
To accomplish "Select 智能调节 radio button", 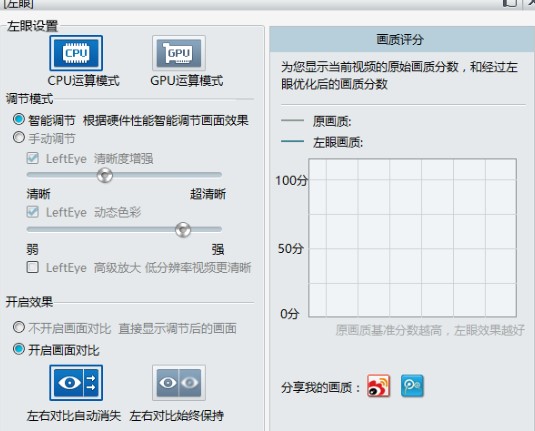I will (x=19, y=119).
